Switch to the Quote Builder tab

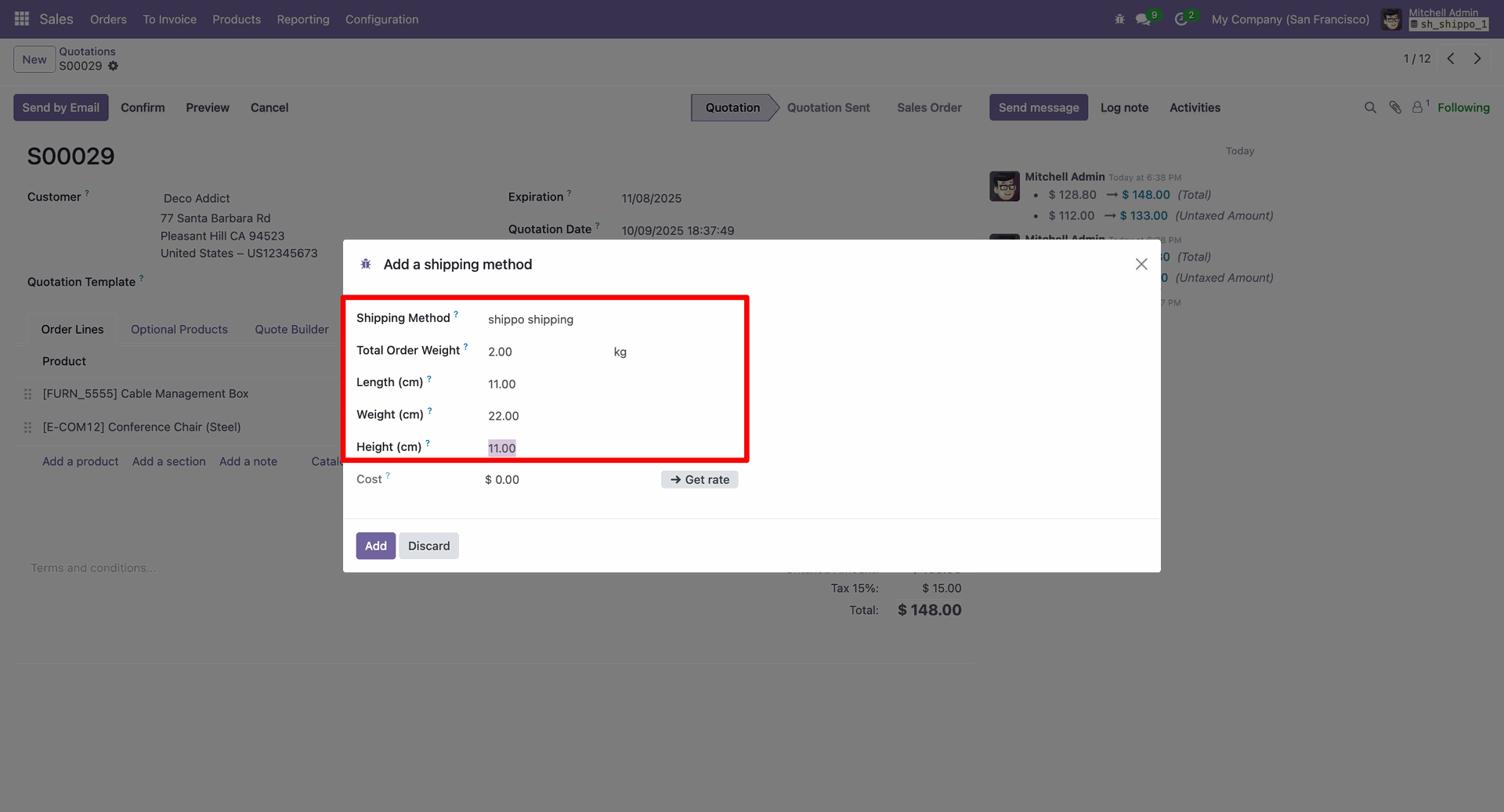point(291,330)
